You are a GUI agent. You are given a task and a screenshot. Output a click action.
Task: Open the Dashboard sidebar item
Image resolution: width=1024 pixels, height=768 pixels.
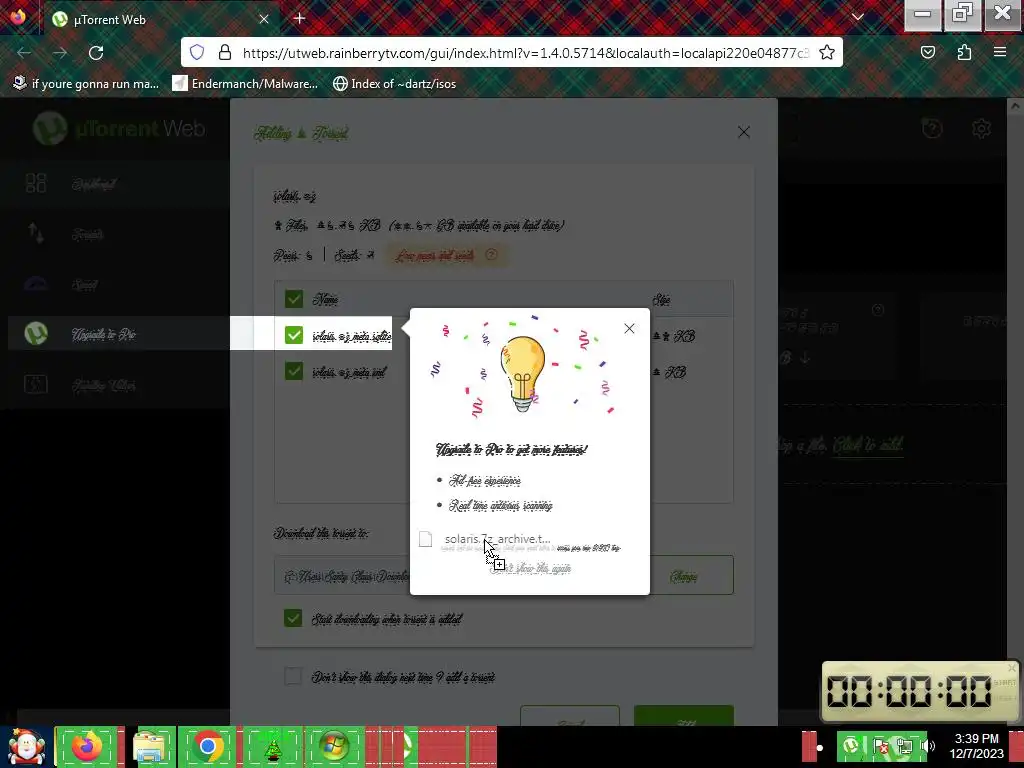115,184
